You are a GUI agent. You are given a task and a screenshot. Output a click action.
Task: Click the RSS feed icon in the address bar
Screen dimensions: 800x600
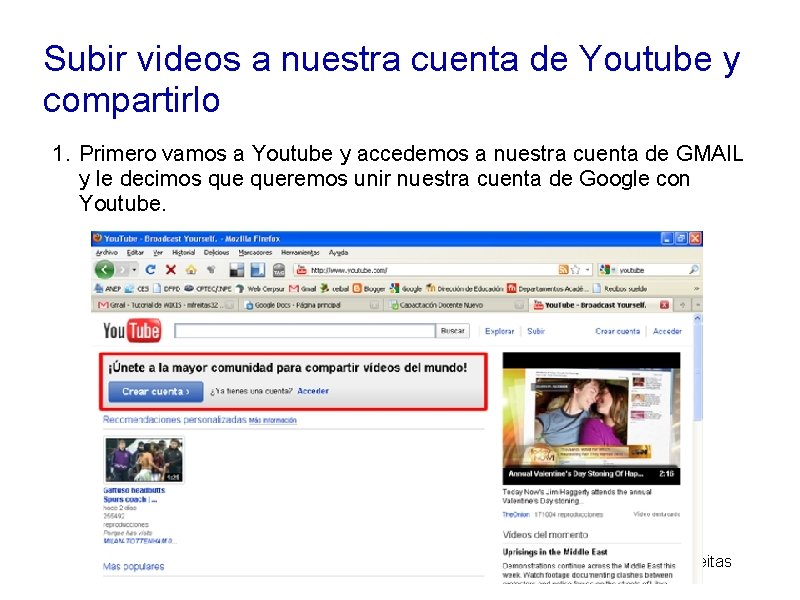pyautogui.click(x=563, y=269)
